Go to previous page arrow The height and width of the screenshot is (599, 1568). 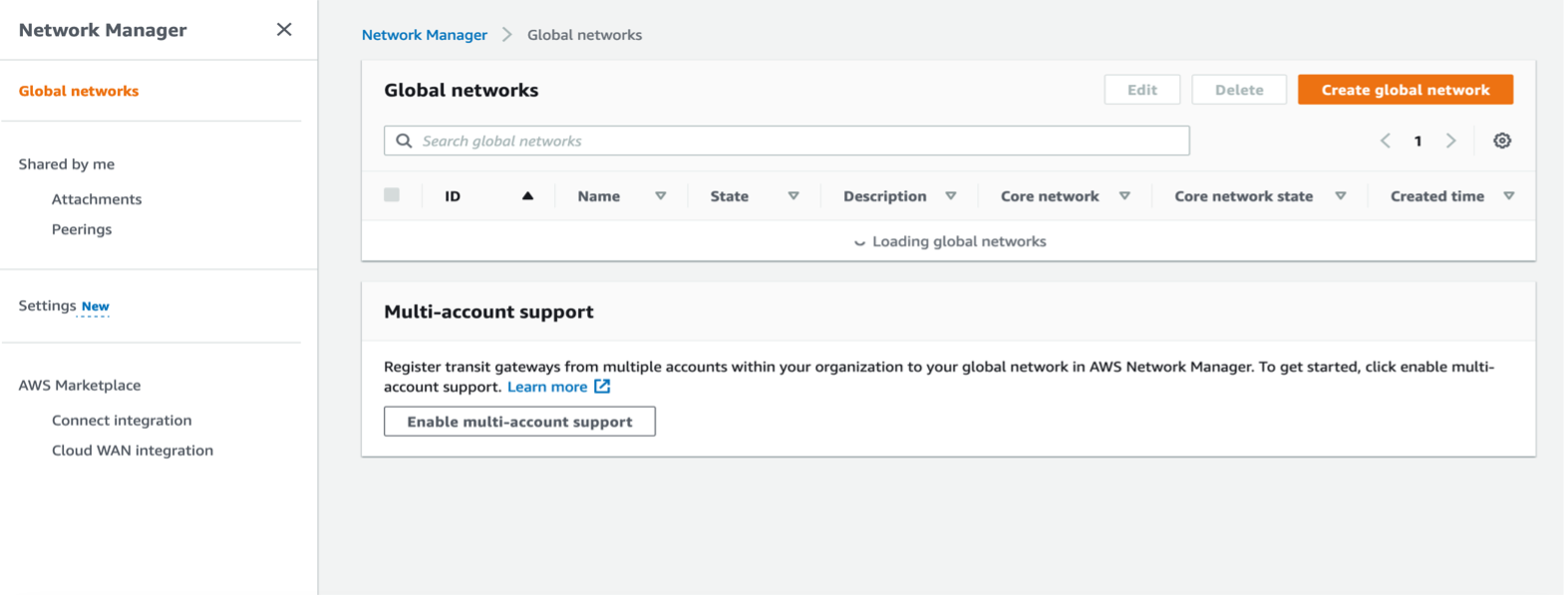click(x=1386, y=141)
